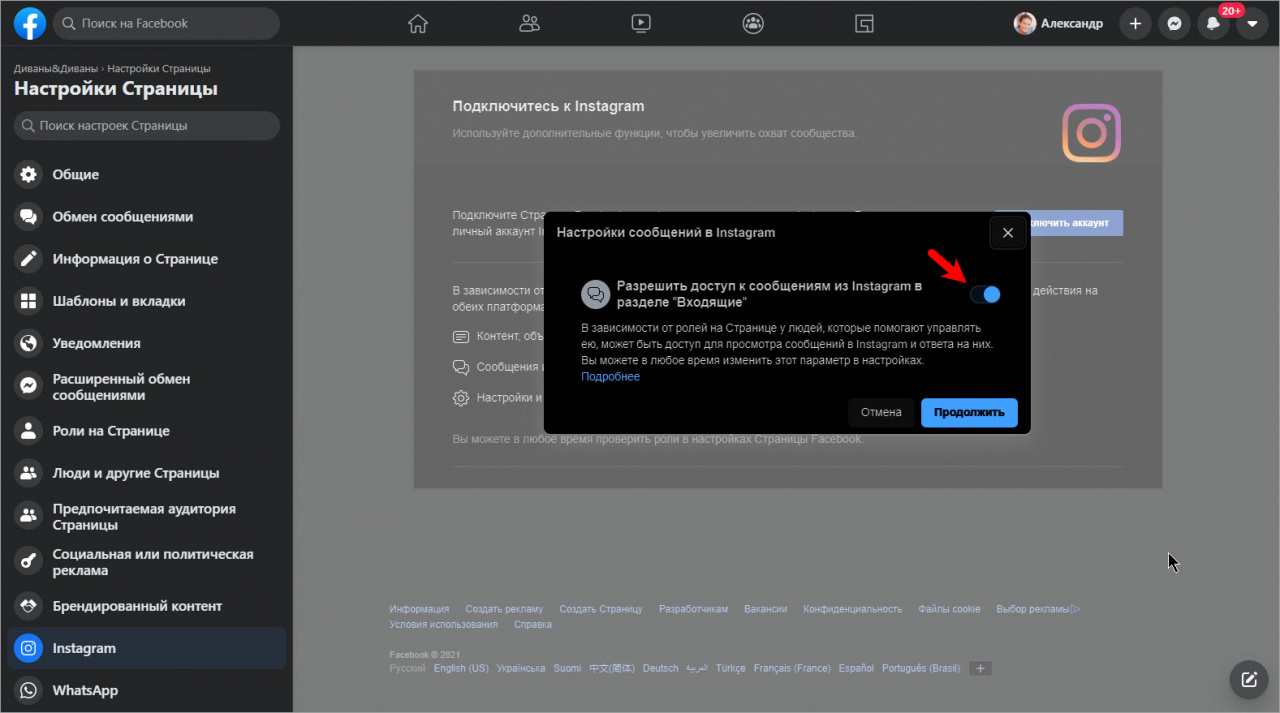Open Конфиденциальность footer link
This screenshot has height=713, width=1280.
pyautogui.click(x=853, y=609)
